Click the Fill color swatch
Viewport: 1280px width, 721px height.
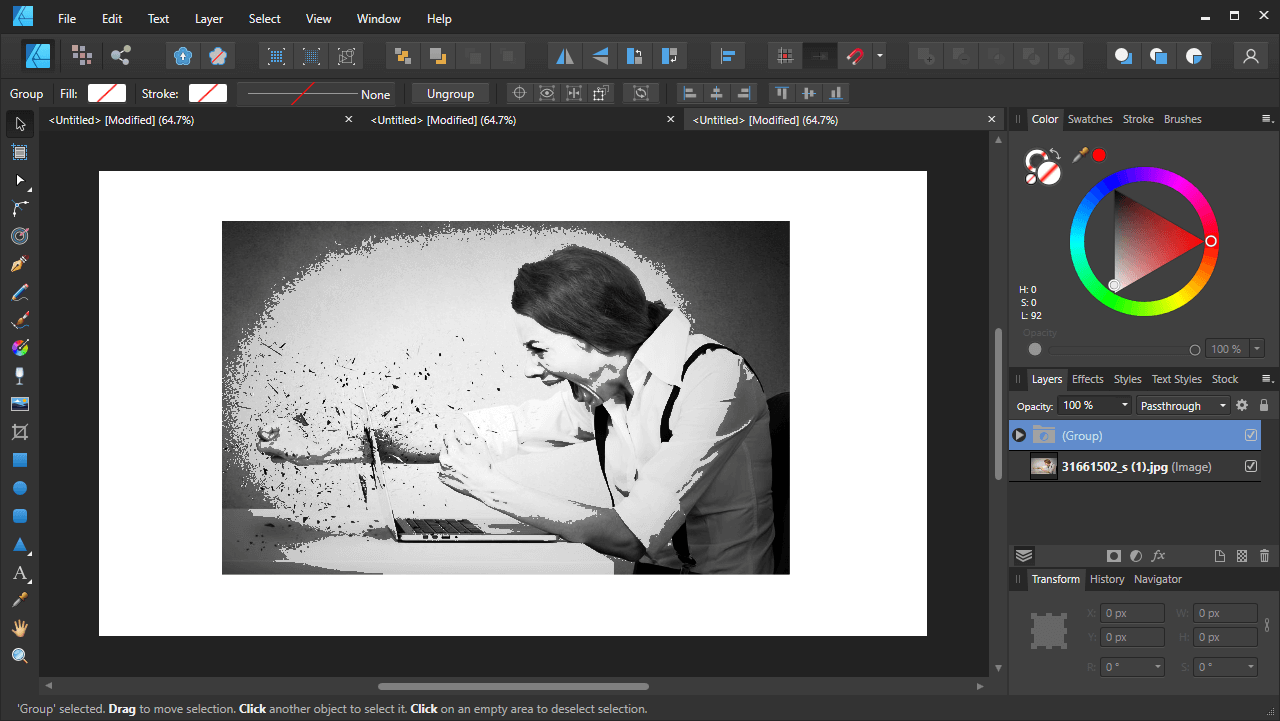(107, 94)
